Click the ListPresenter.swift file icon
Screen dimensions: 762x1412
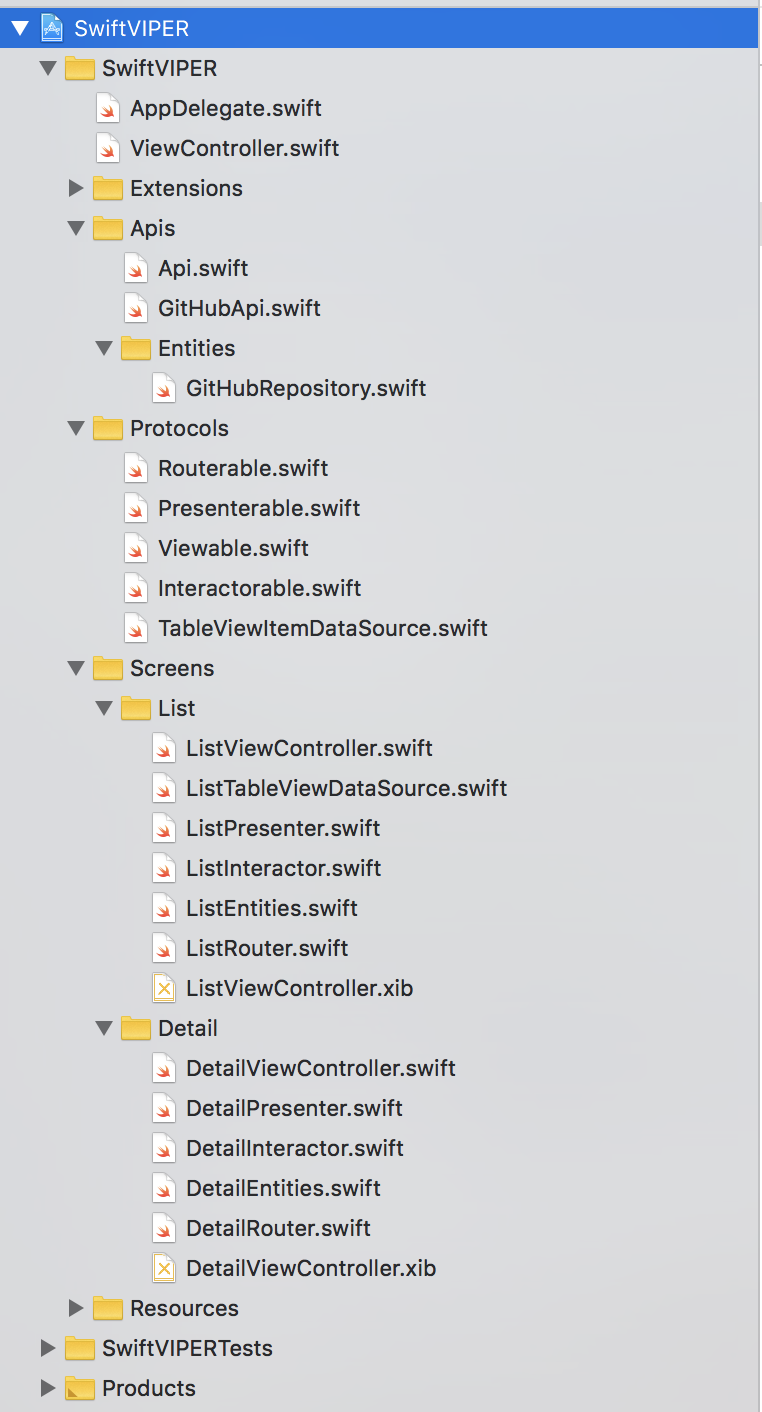pos(164,828)
